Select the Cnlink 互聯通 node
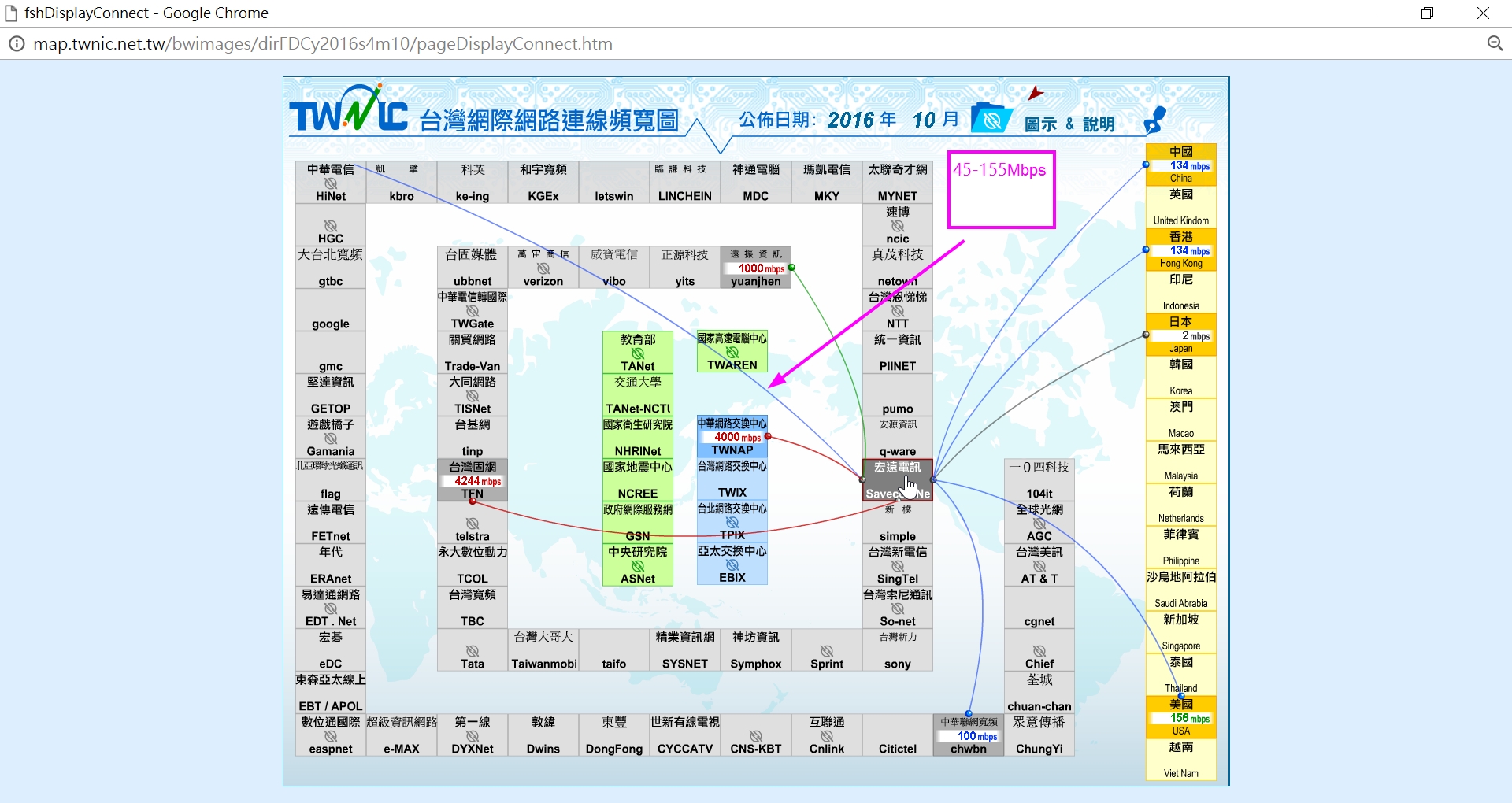This screenshot has height=803, width=1512. (x=827, y=735)
